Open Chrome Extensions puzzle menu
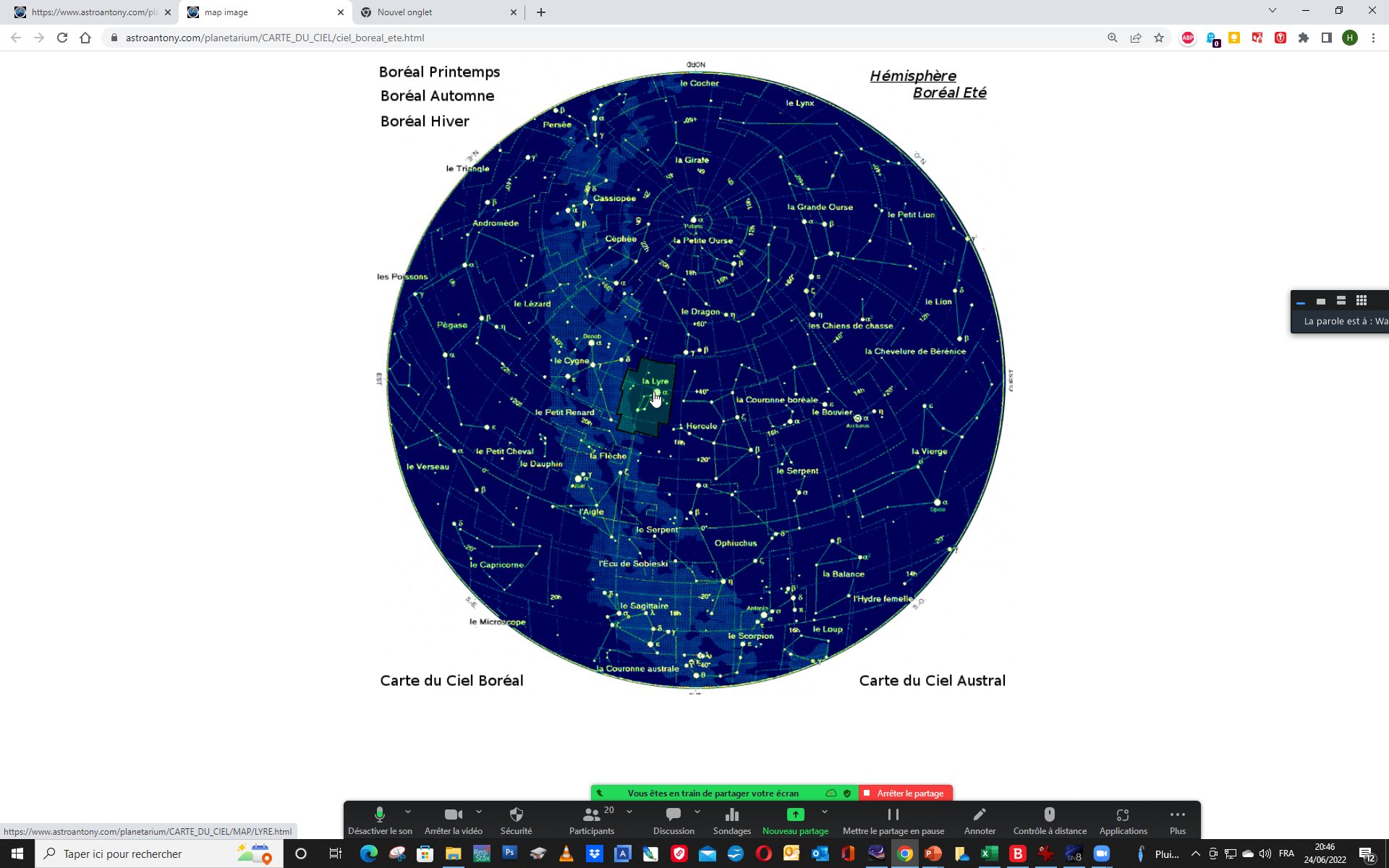1389x868 pixels. [1304, 38]
